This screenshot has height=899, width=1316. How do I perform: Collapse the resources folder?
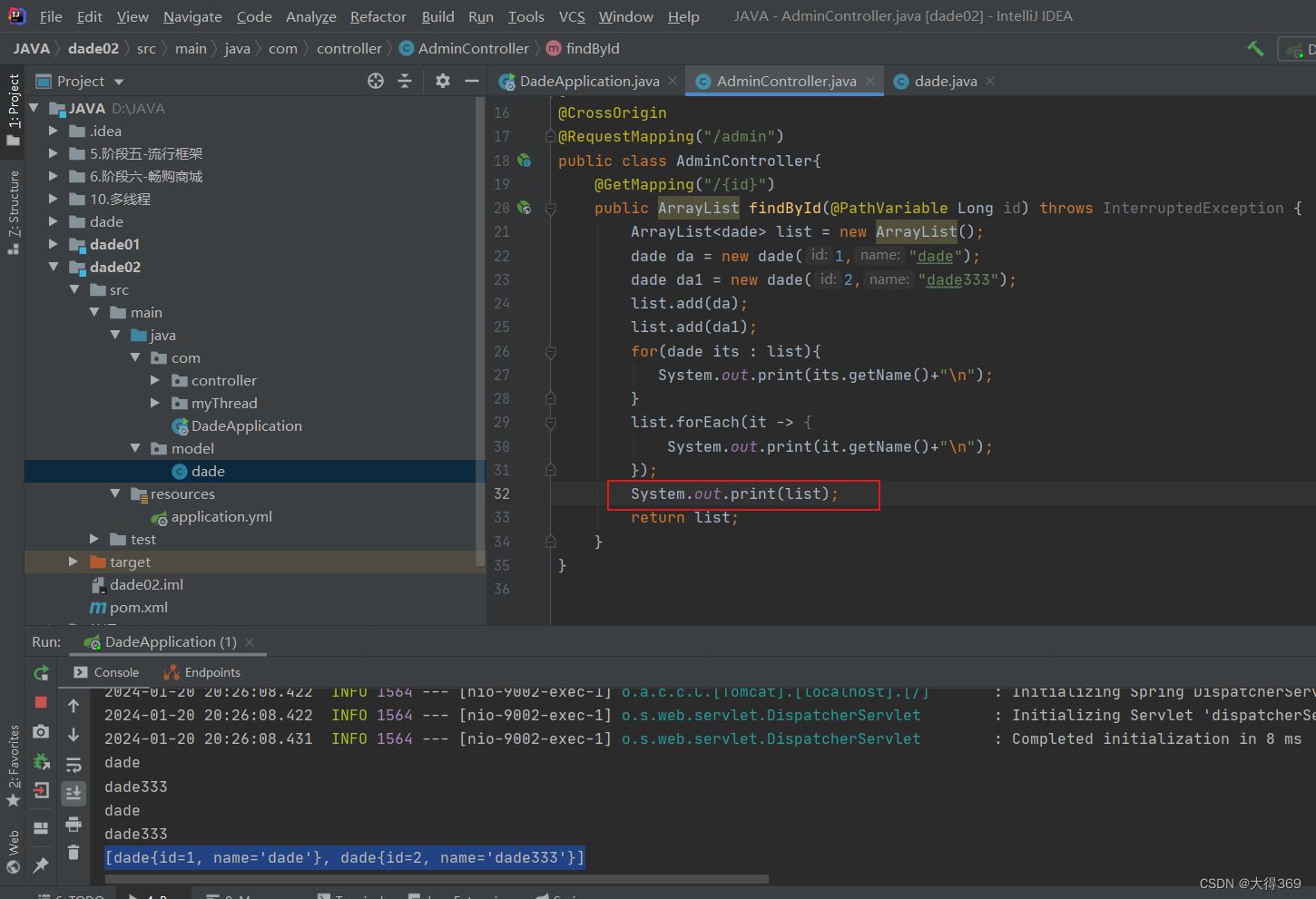coord(115,493)
